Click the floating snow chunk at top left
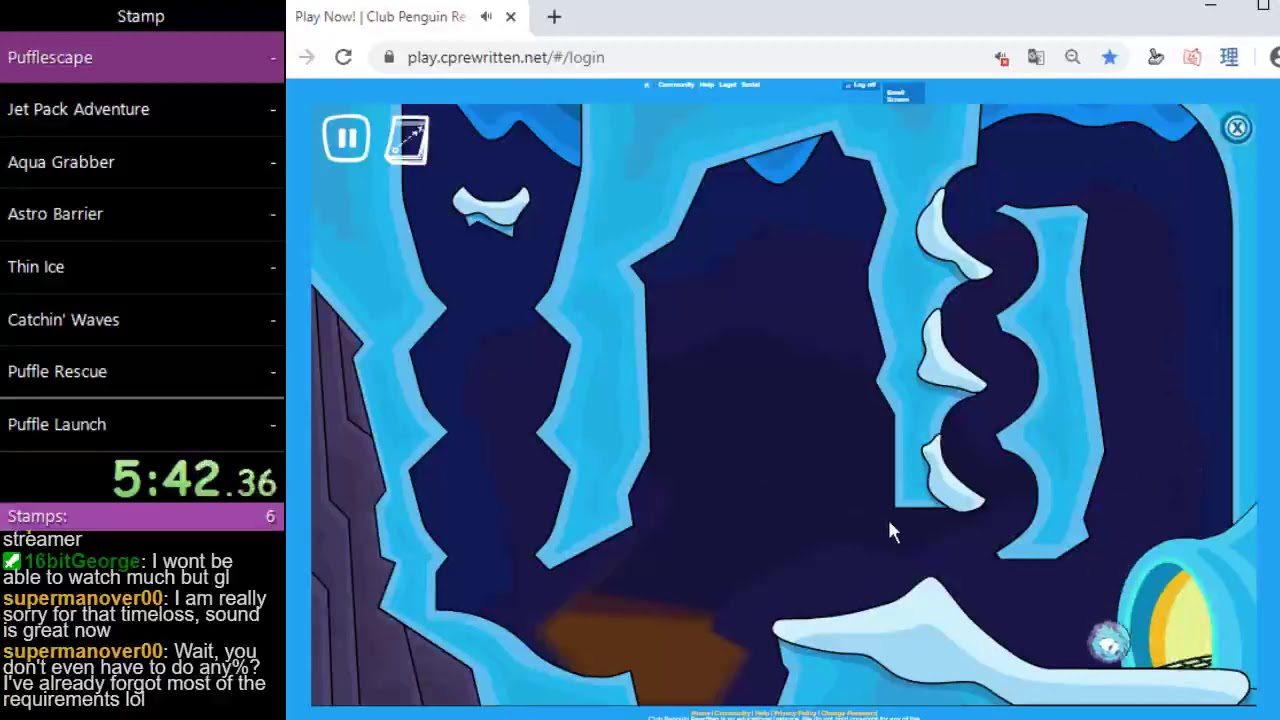Viewport: 1280px width, 720px height. point(491,209)
